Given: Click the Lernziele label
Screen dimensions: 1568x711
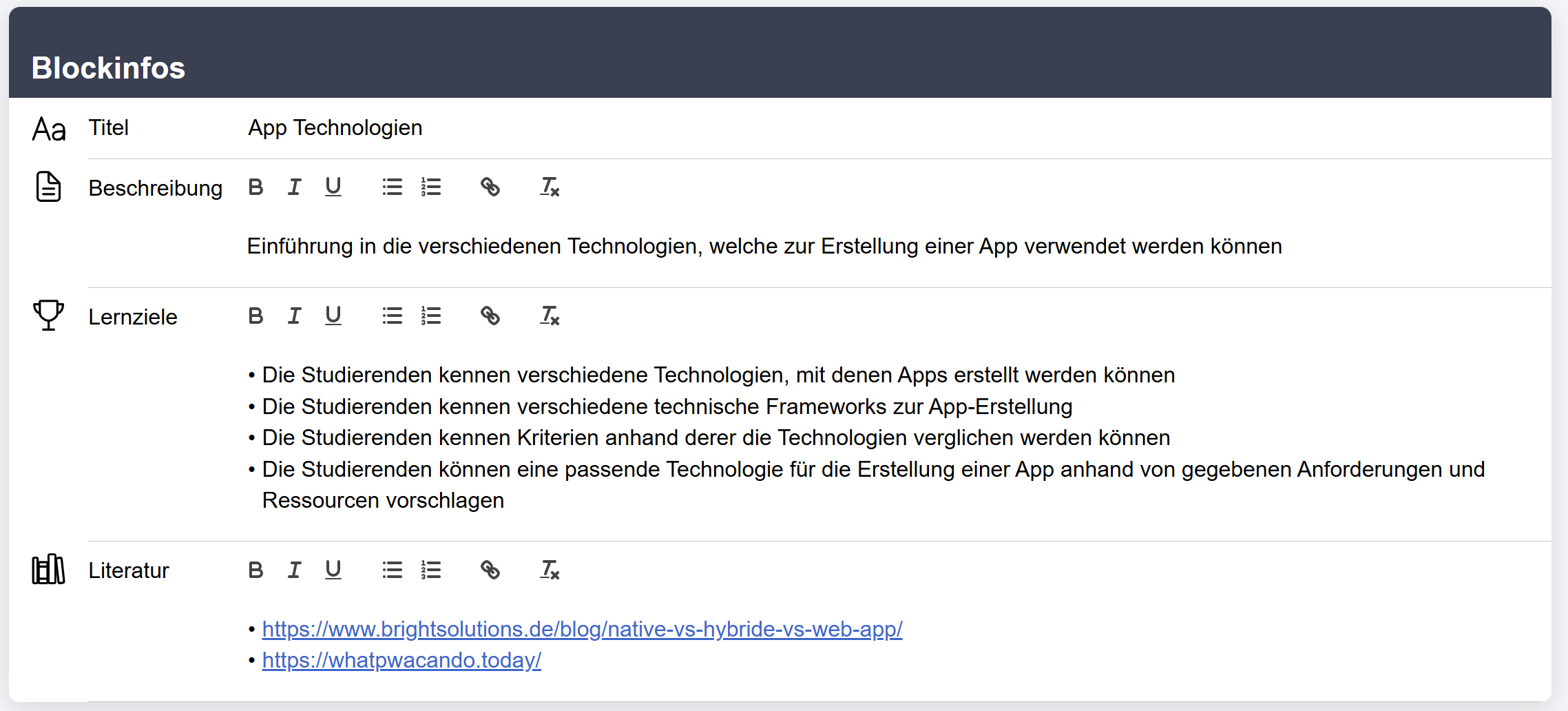Looking at the screenshot, I should coord(133,317).
